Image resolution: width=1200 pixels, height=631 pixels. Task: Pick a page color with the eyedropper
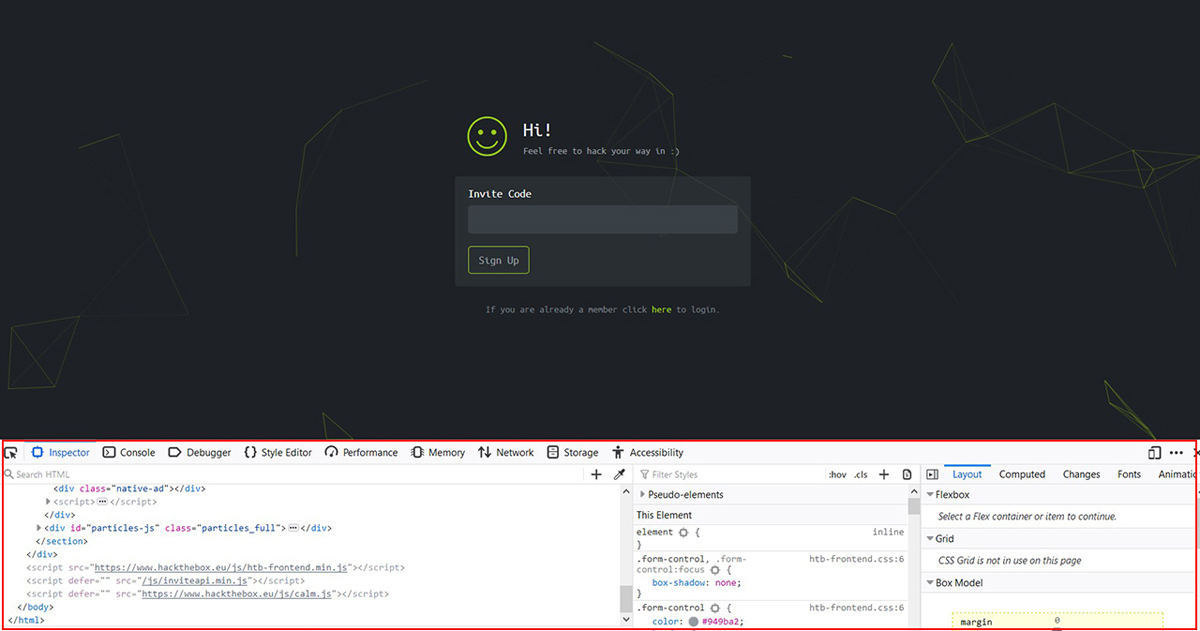tap(619, 475)
